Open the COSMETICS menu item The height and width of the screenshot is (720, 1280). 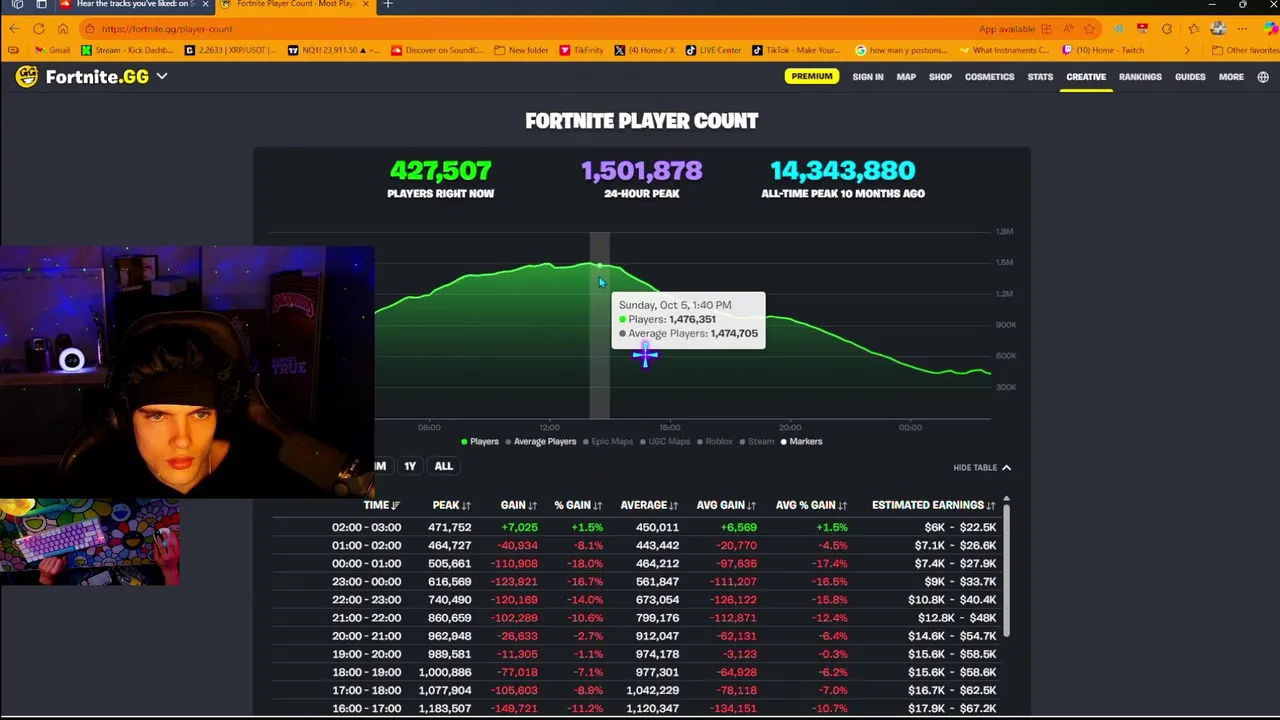pyautogui.click(x=989, y=77)
